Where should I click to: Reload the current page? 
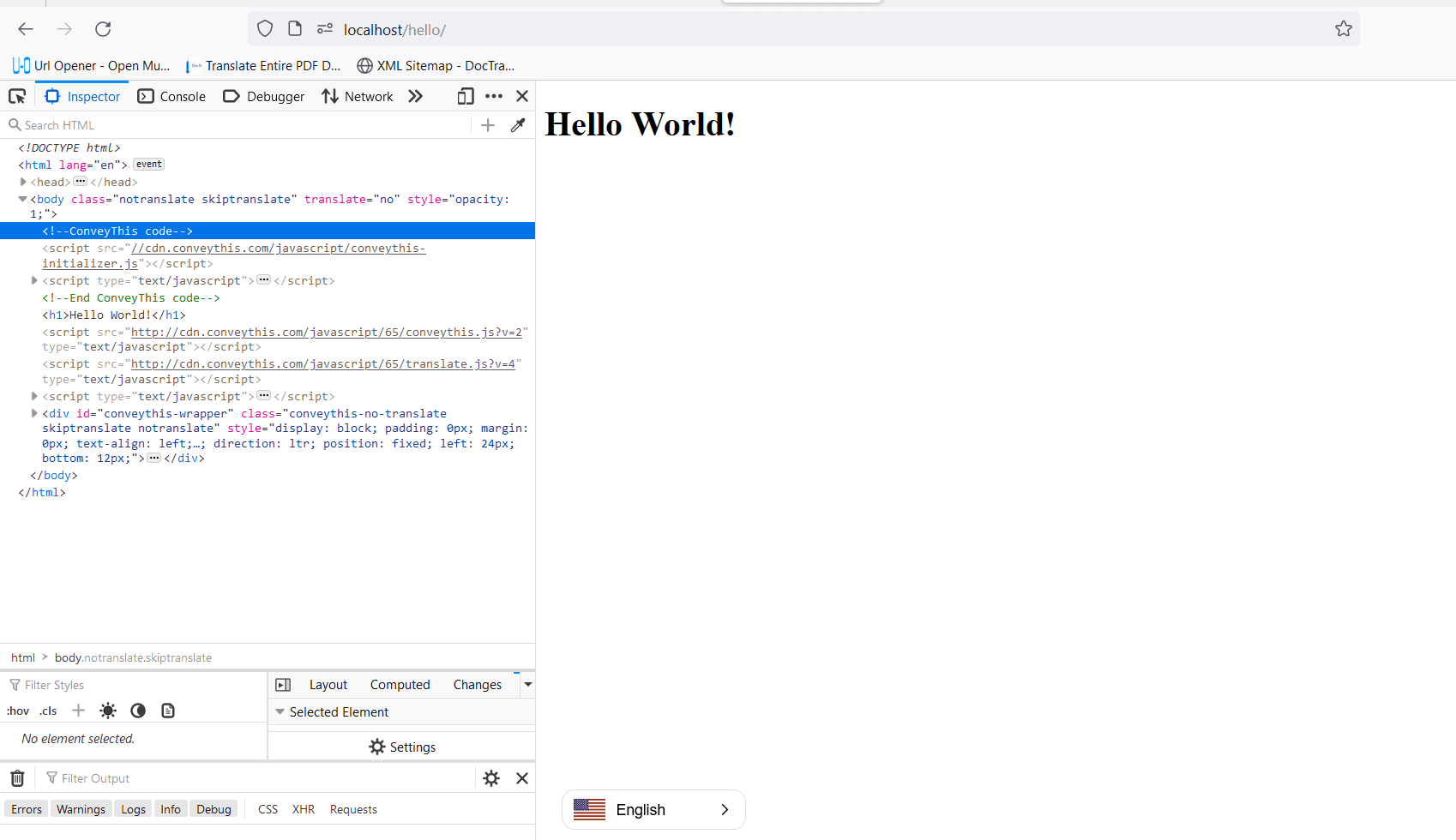point(103,29)
